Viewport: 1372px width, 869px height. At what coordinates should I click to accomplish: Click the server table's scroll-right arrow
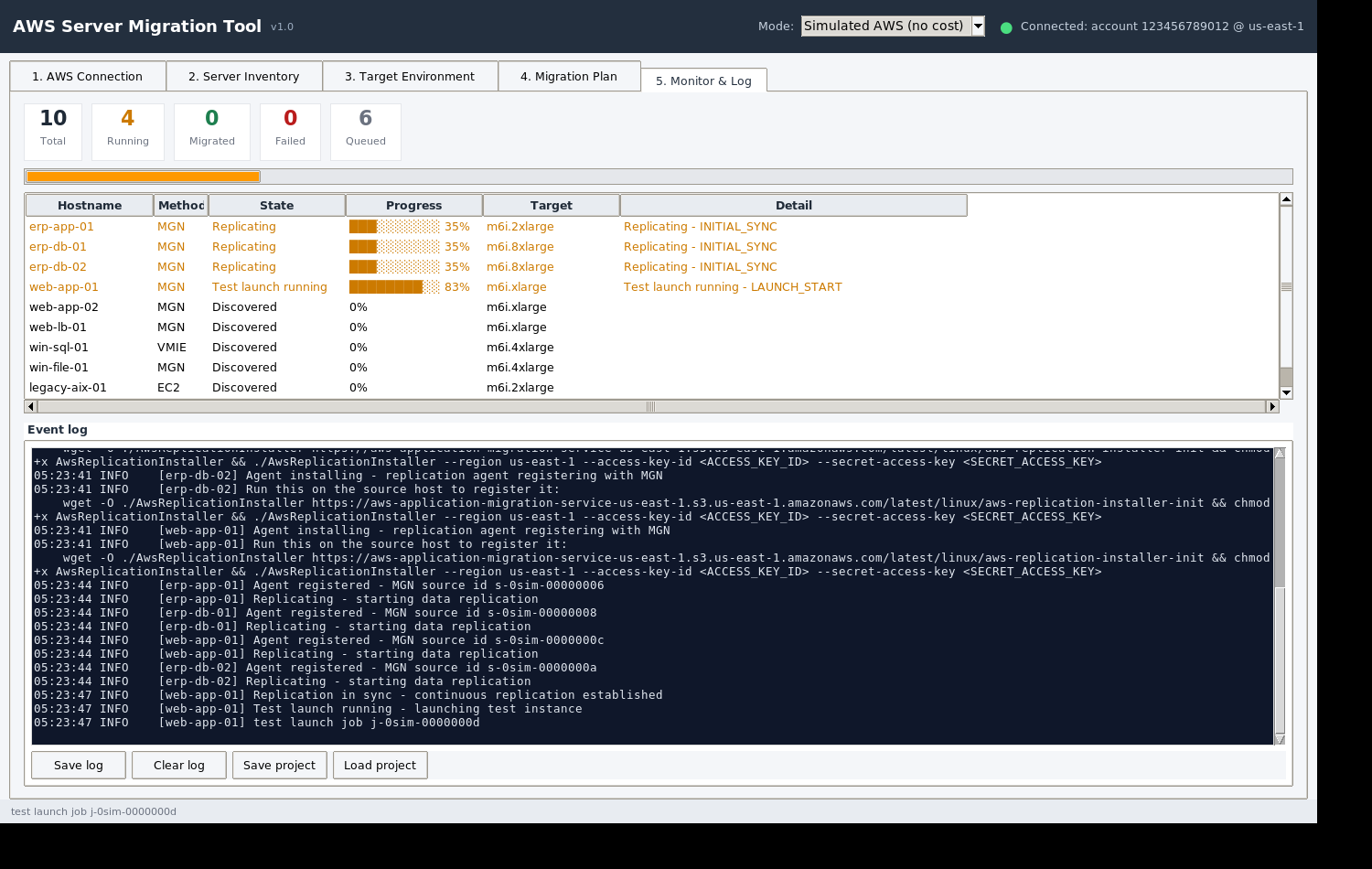click(1271, 406)
